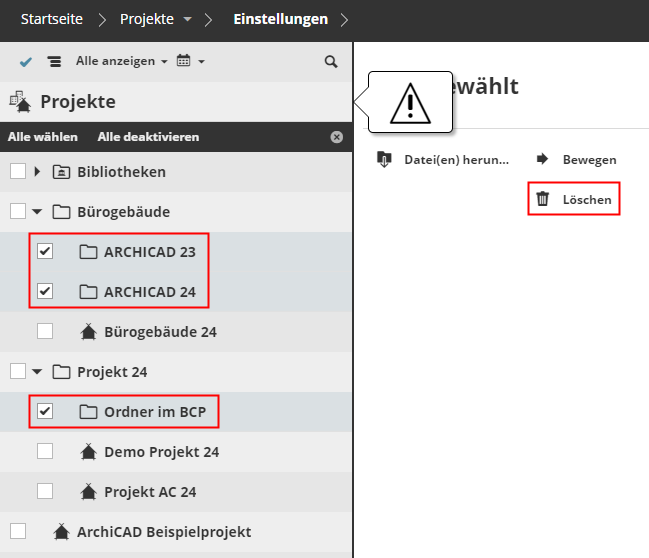
Task: Uncheck the Ordner im BCP checkbox
Action: 45,411
